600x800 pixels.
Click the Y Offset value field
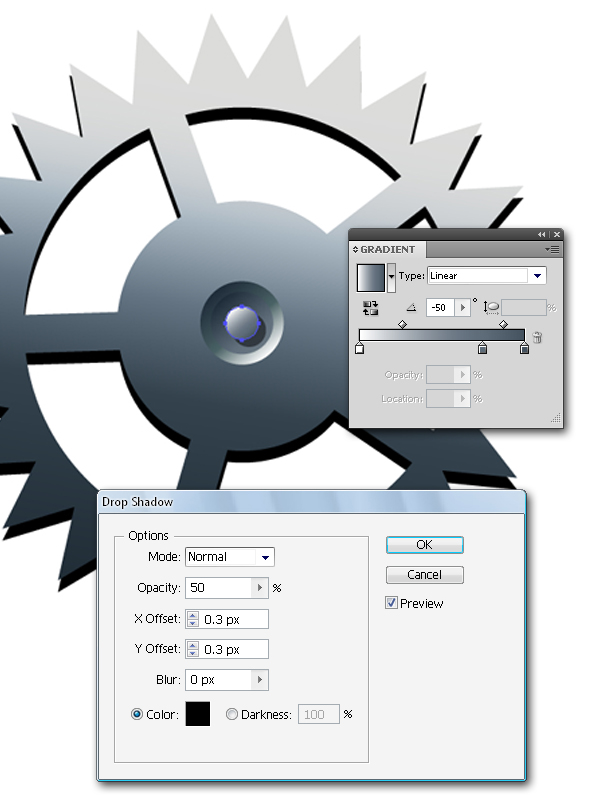tap(233, 649)
